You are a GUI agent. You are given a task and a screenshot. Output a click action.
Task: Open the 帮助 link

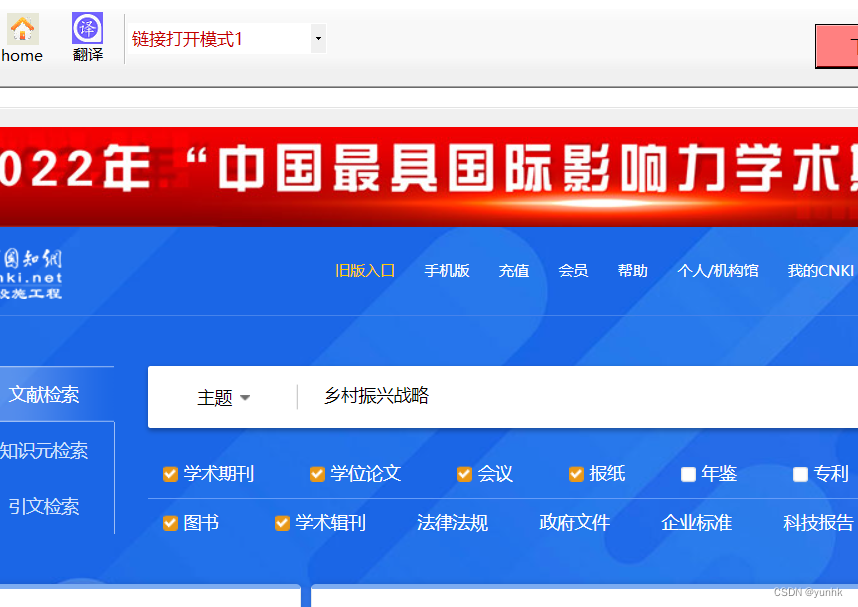click(x=633, y=271)
